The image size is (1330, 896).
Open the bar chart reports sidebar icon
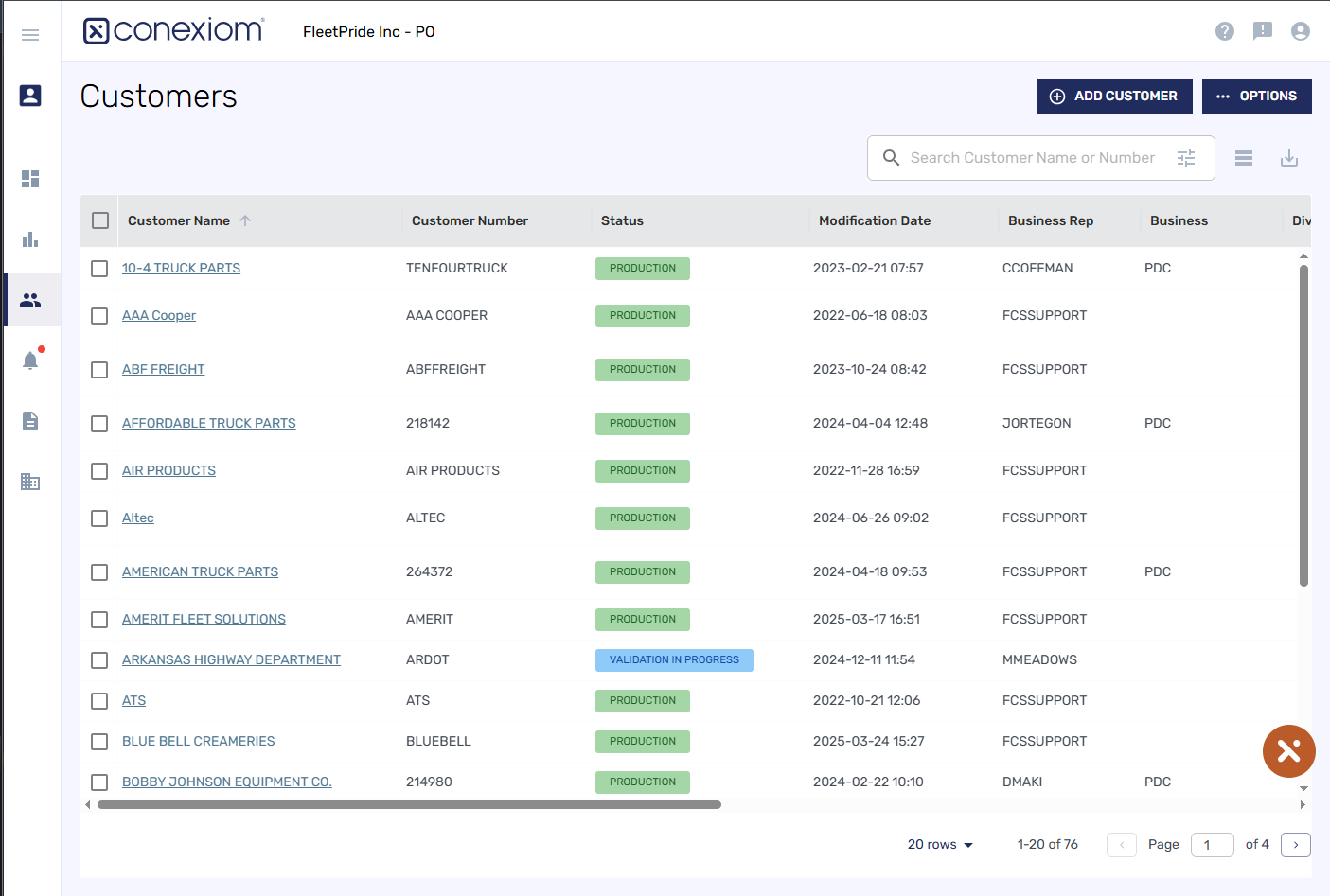point(30,239)
